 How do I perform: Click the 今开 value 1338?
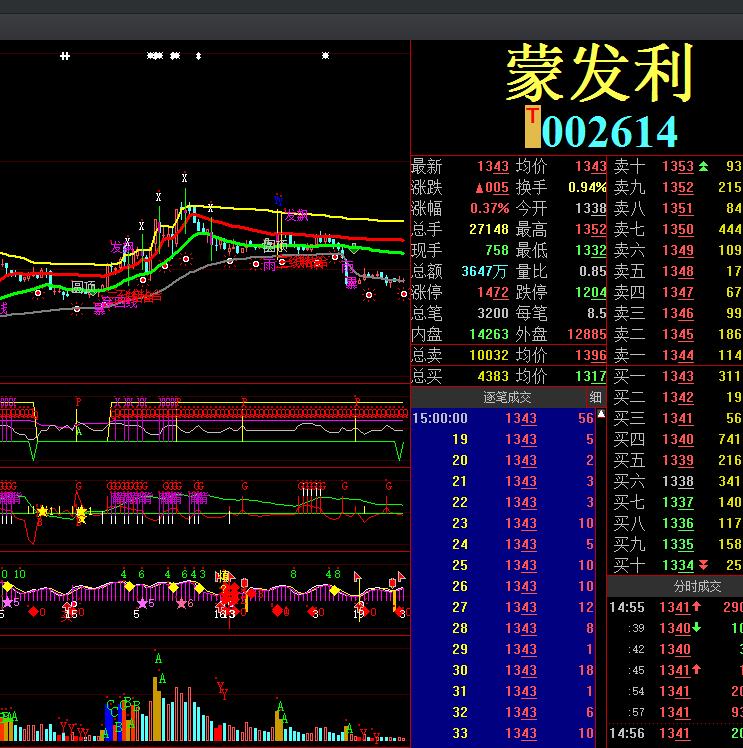590,208
